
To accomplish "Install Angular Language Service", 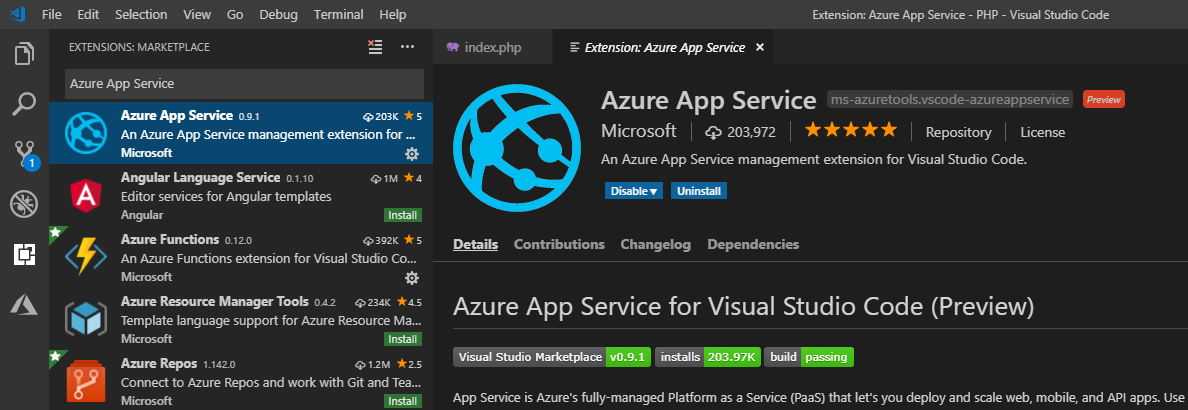I will pyautogui.click(x=402, y=215).
